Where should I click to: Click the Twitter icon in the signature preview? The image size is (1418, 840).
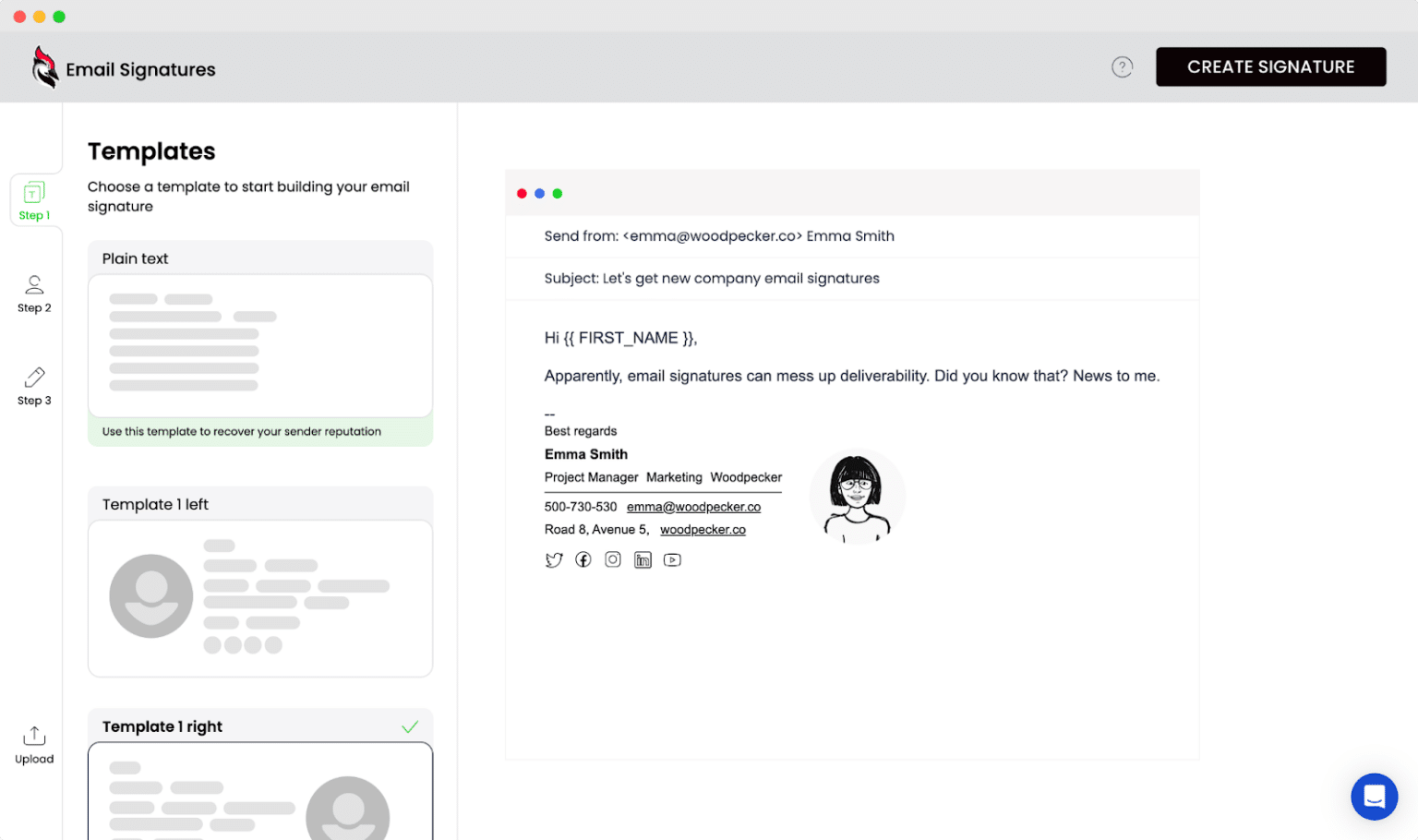point(554,559)
